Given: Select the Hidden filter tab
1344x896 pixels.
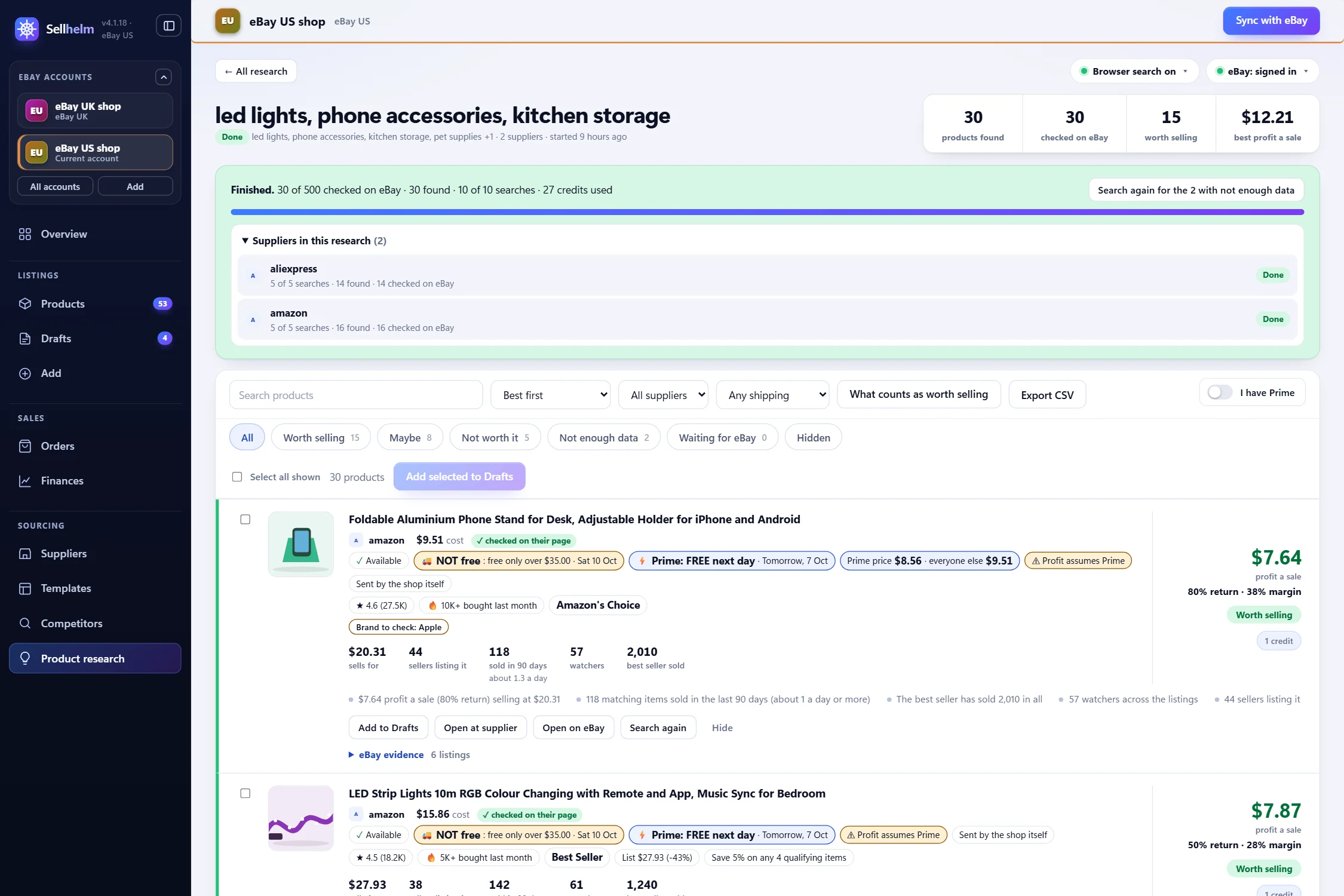Looking at the screenshot, I should click(x=813, y=438).
